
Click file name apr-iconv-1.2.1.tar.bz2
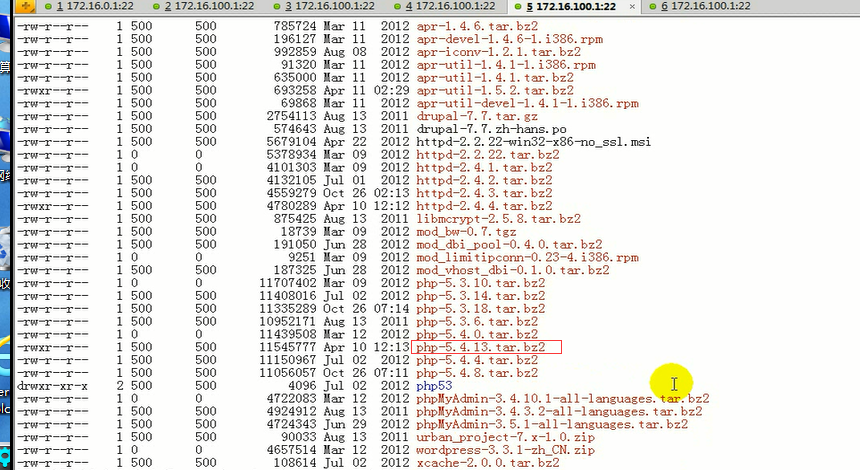[x=499, y=52]
